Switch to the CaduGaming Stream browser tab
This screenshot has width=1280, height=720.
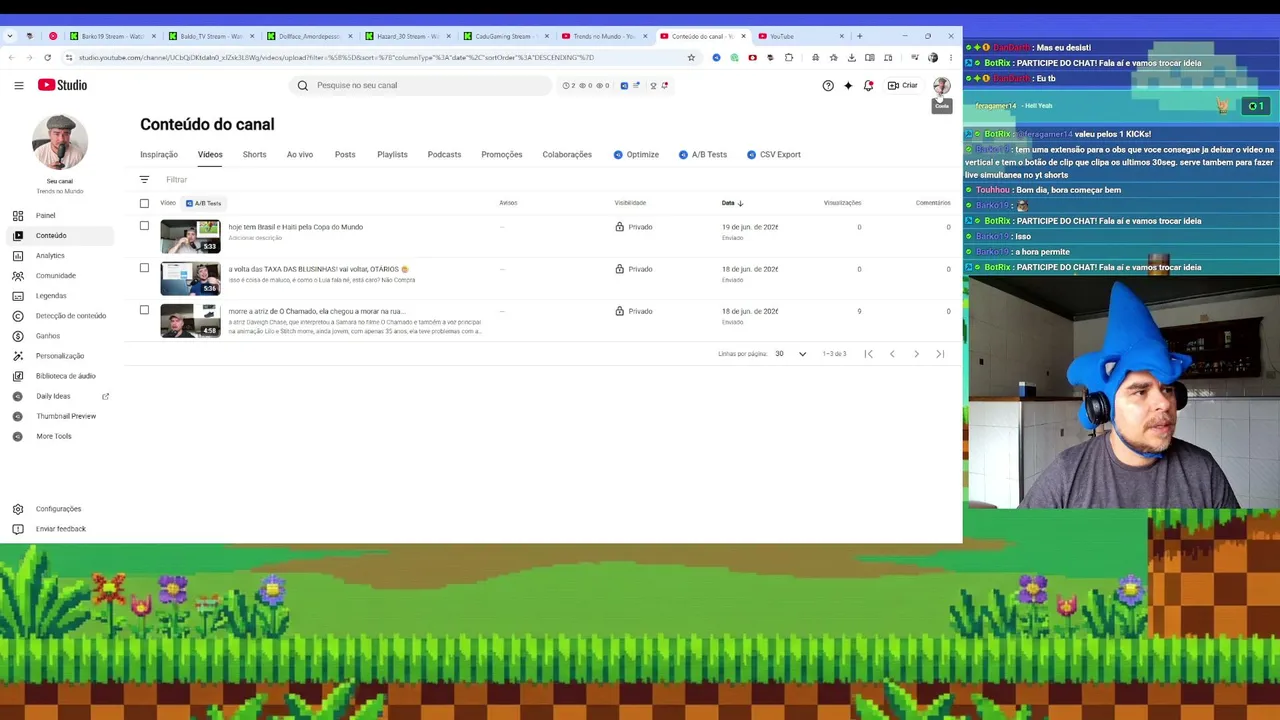pos(506,37)
